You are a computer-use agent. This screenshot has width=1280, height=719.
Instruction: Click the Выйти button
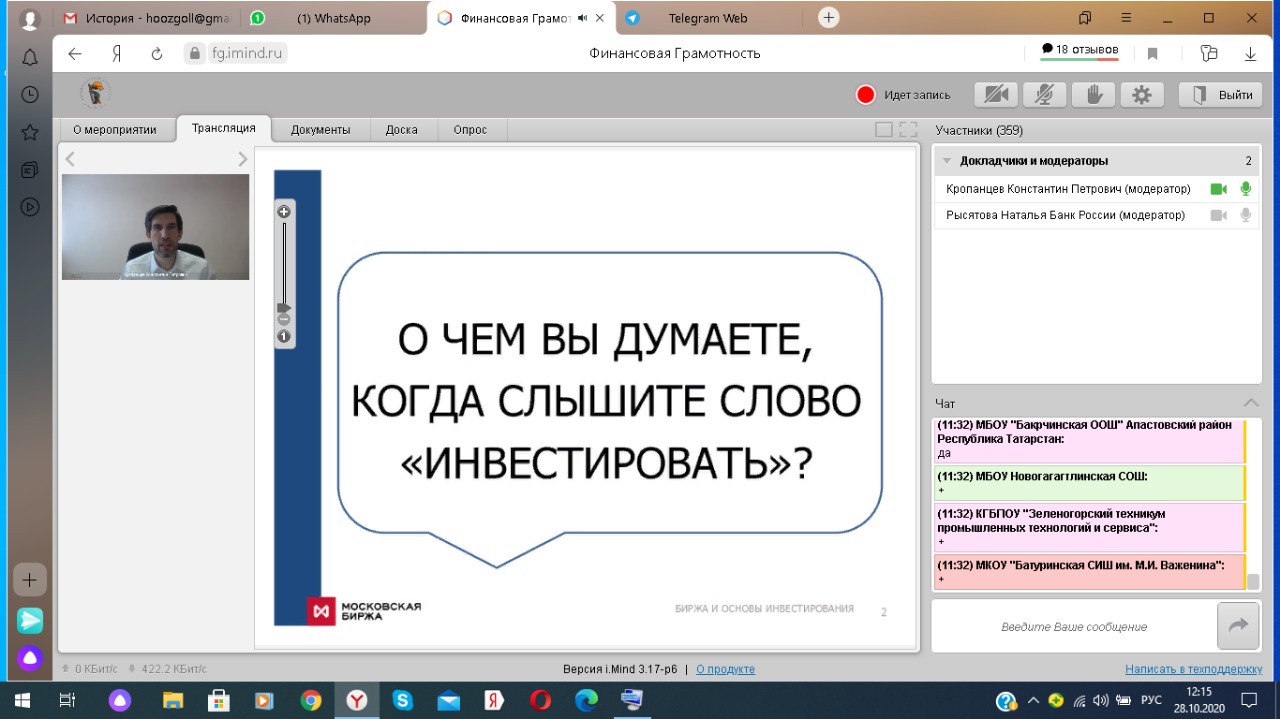pyautogui.click(x=1222, y=95)
